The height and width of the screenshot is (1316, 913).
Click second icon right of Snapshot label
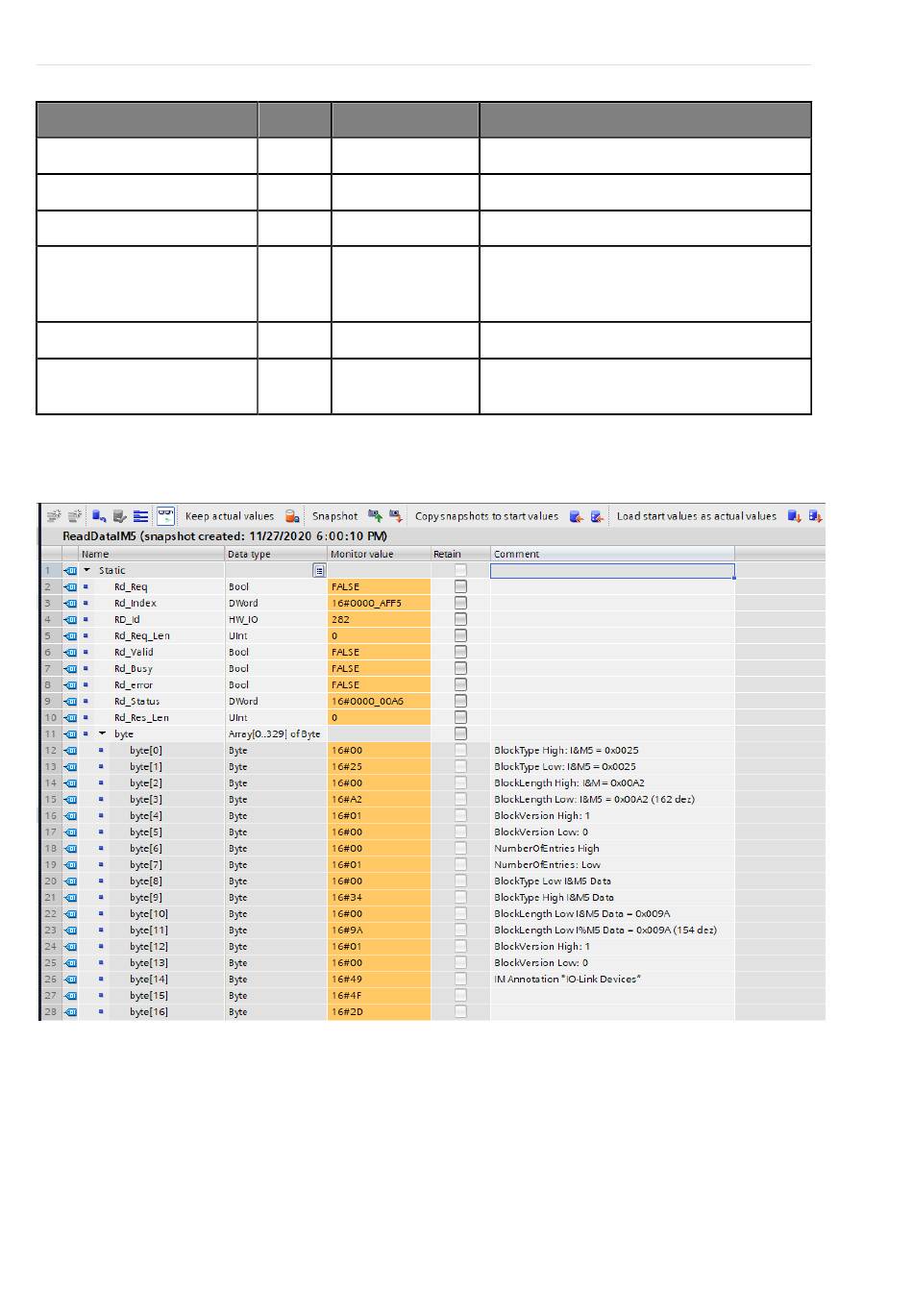pyautogui.click(x=395, y=516)
